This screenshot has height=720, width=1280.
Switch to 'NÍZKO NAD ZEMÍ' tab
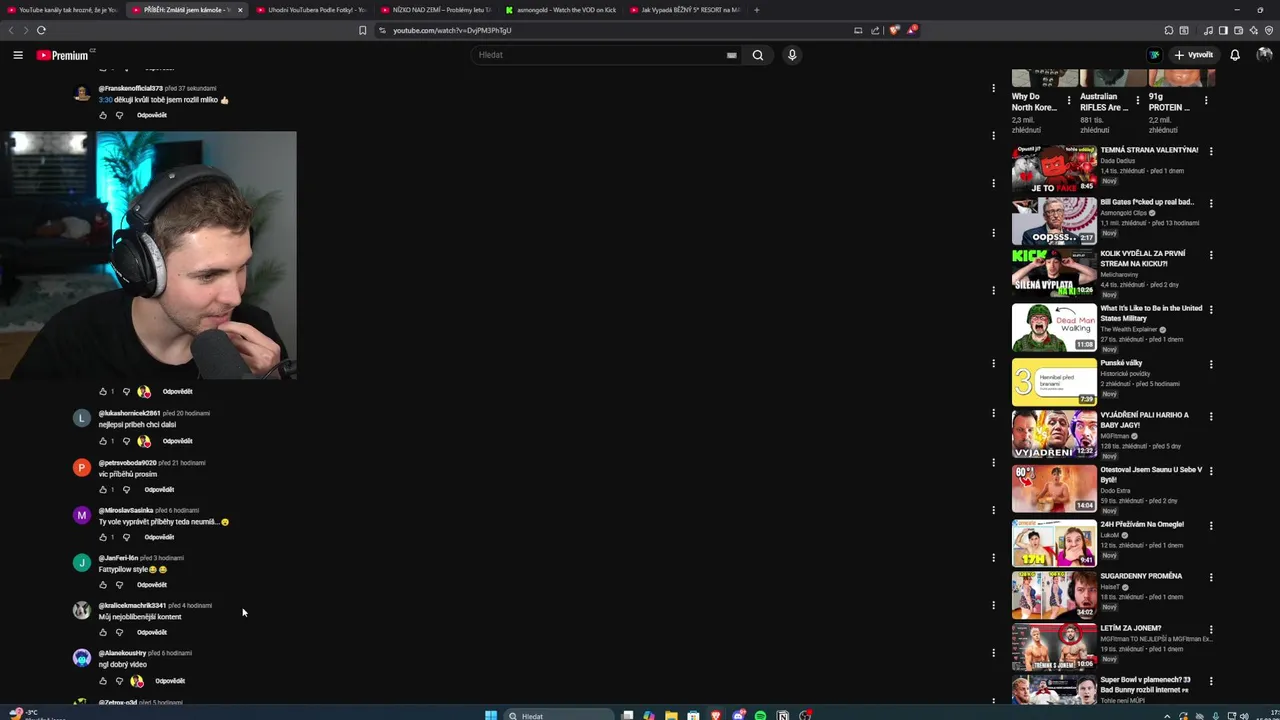tap(436, 10)
